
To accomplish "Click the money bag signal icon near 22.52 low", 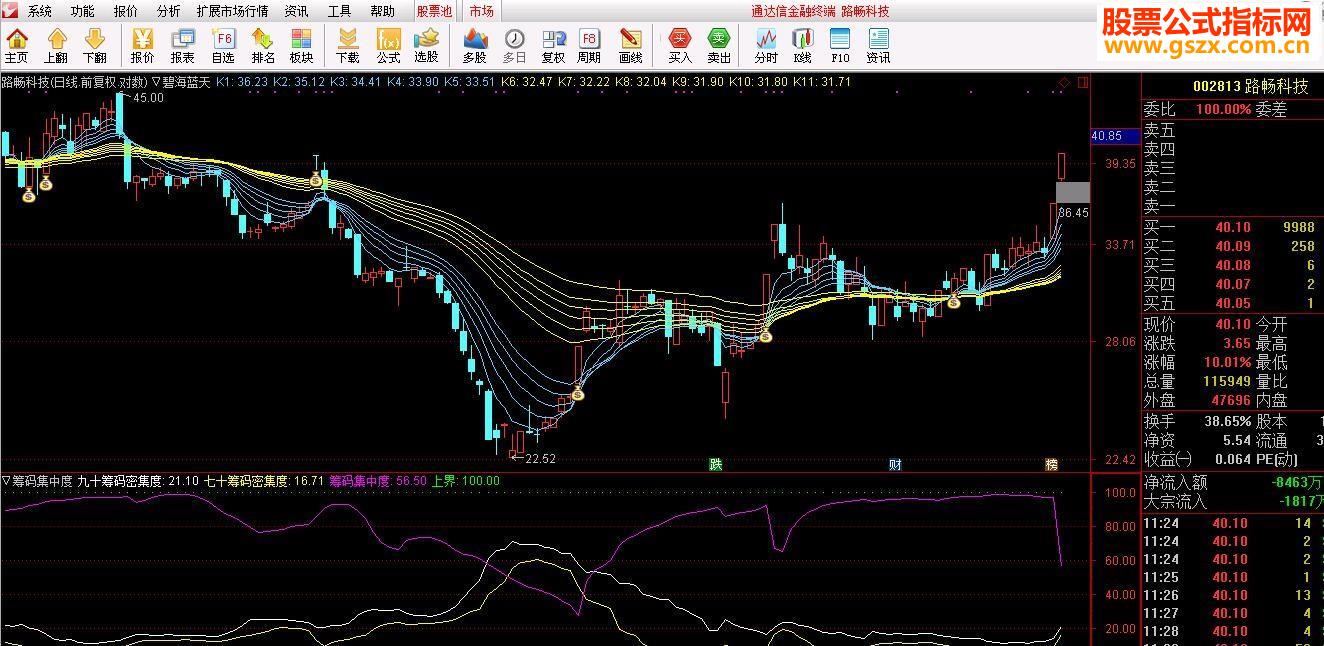I will coord(577,394).
